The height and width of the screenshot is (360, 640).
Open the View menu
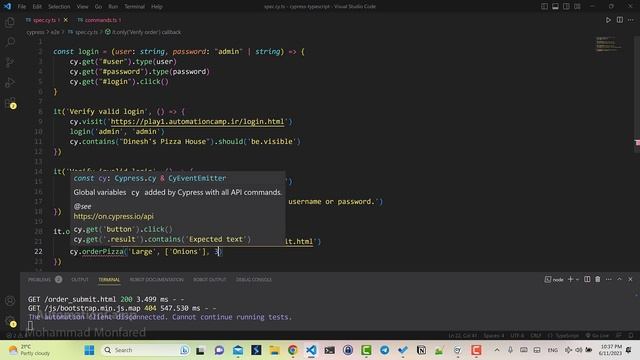pyautogui.click(x=82, y=7)
